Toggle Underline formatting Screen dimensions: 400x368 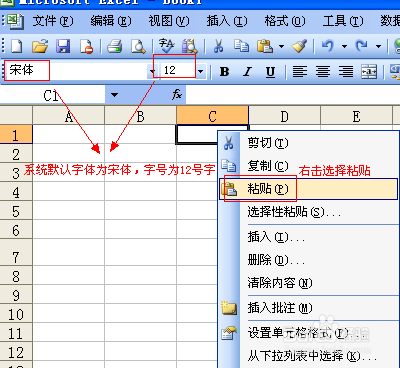(x=270, y=71)
